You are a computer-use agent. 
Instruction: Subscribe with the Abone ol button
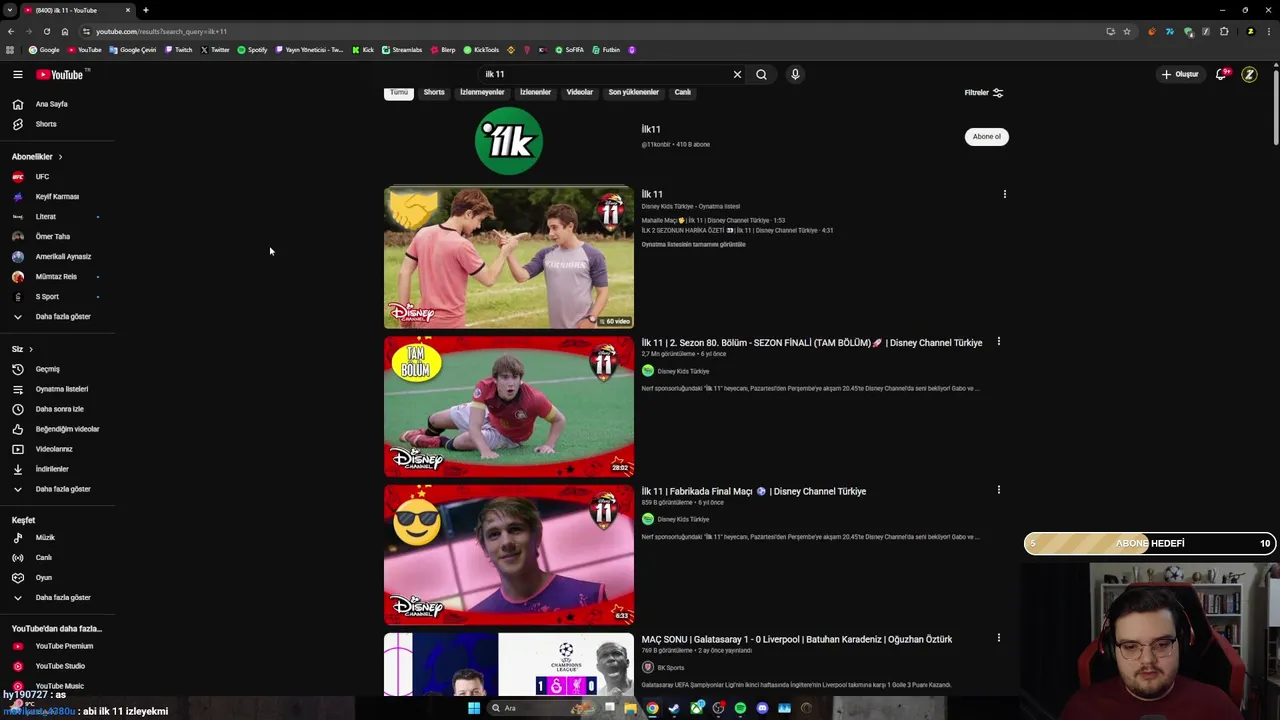987,137
